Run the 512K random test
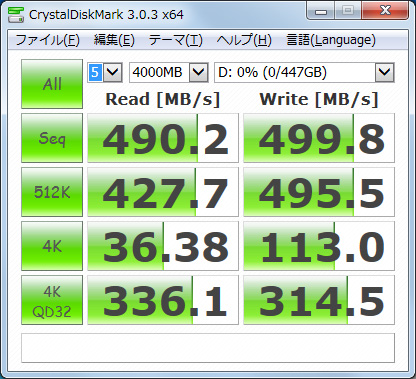 tap(52, 192)
